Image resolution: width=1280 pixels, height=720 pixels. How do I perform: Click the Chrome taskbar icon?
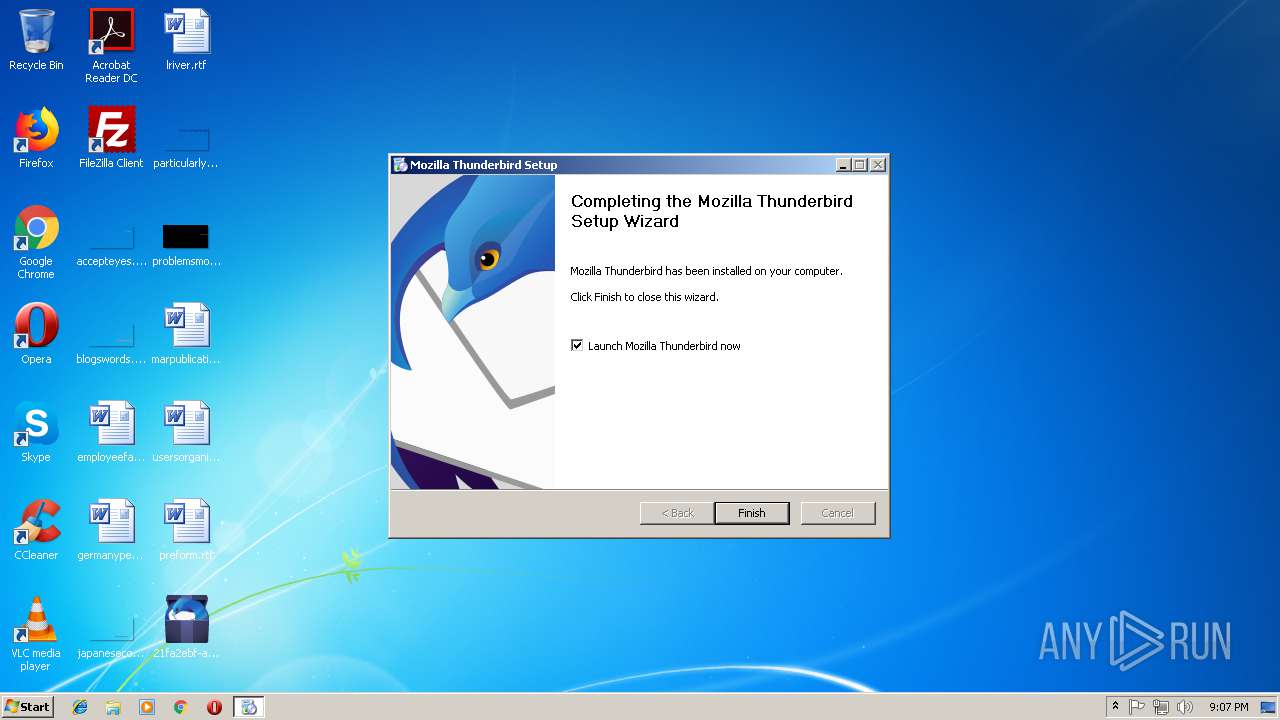click(181, 707)
